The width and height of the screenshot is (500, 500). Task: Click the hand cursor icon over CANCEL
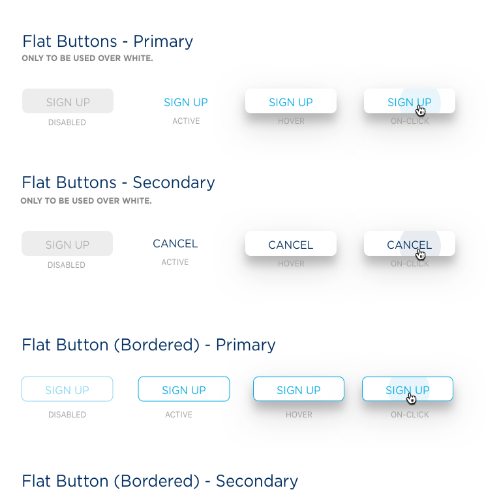point(420,255)
